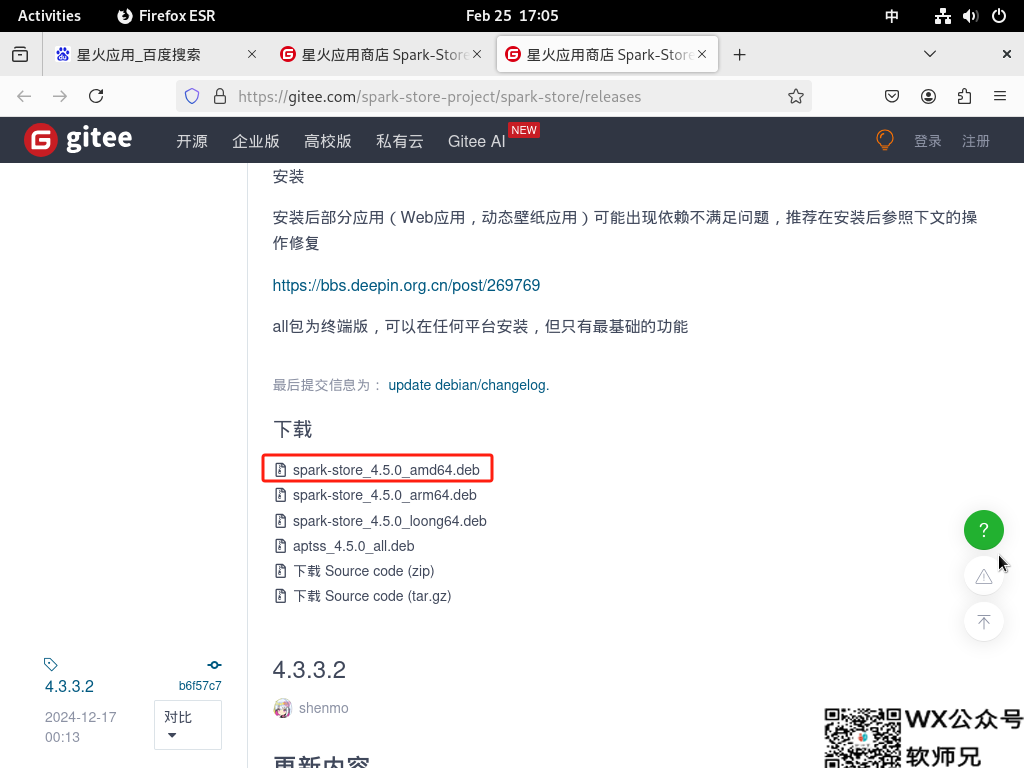Show site security padlock info

coord(220,97)
